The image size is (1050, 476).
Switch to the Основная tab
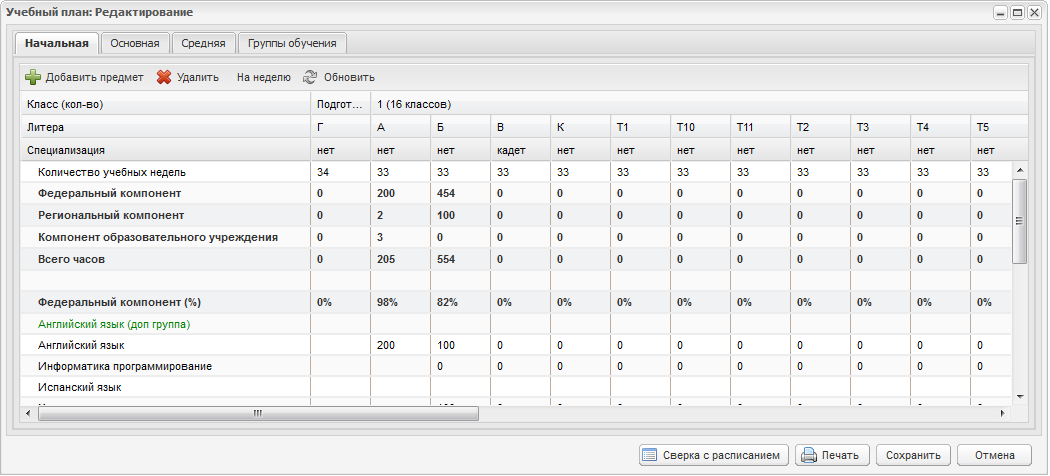tap(135, 44)
